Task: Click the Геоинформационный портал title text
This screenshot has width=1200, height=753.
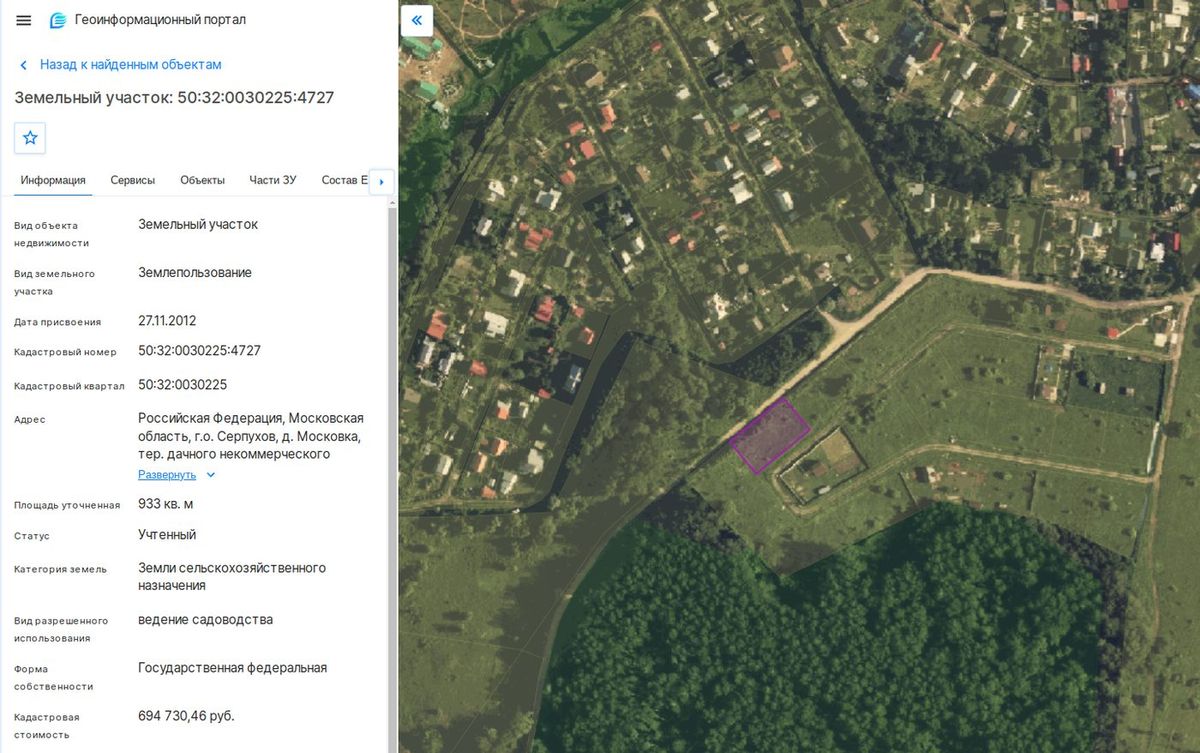Action: pyautogui.click(x=160, y=20)
